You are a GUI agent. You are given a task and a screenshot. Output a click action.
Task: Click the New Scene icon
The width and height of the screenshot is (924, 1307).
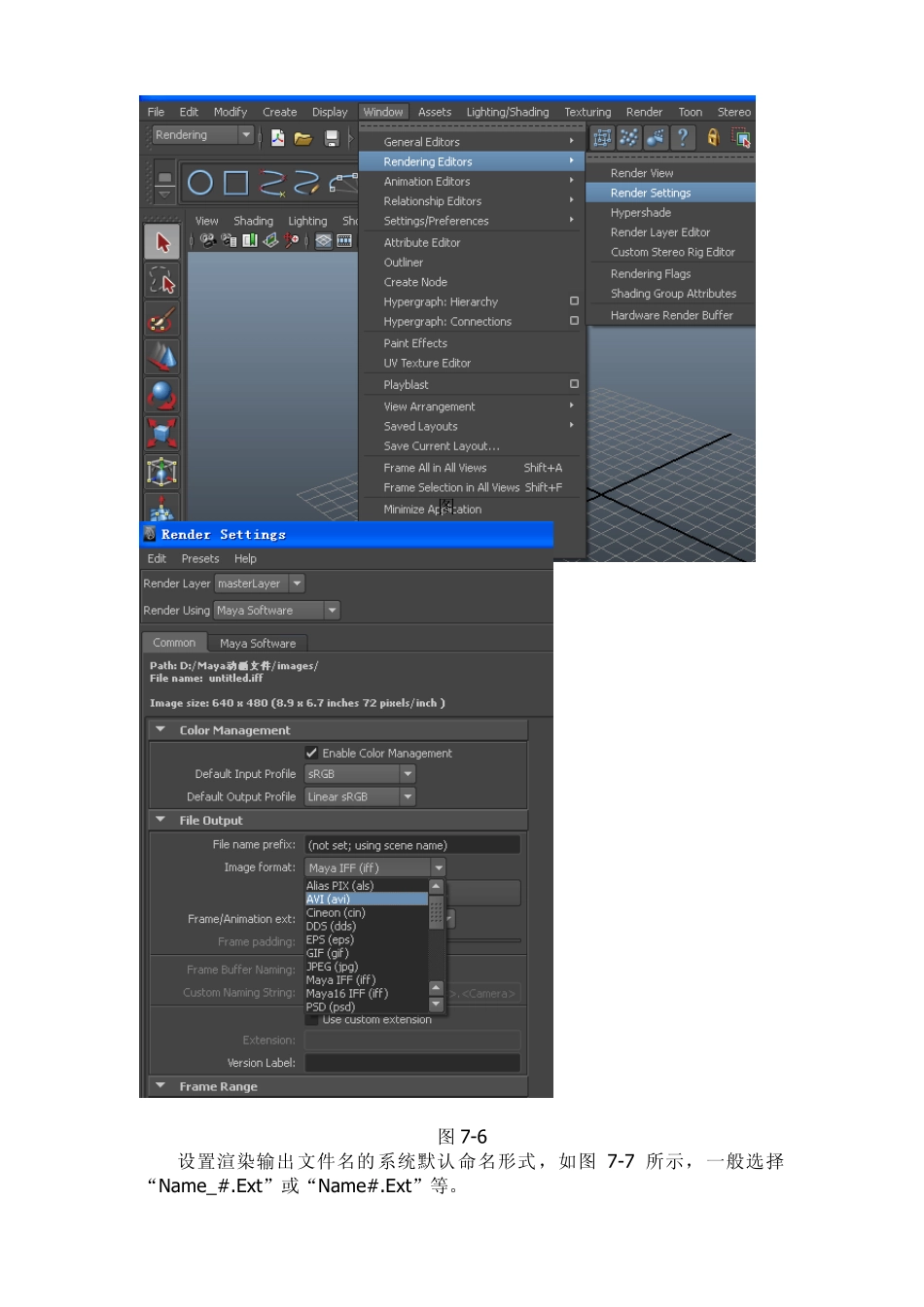(x=278, y=137)
